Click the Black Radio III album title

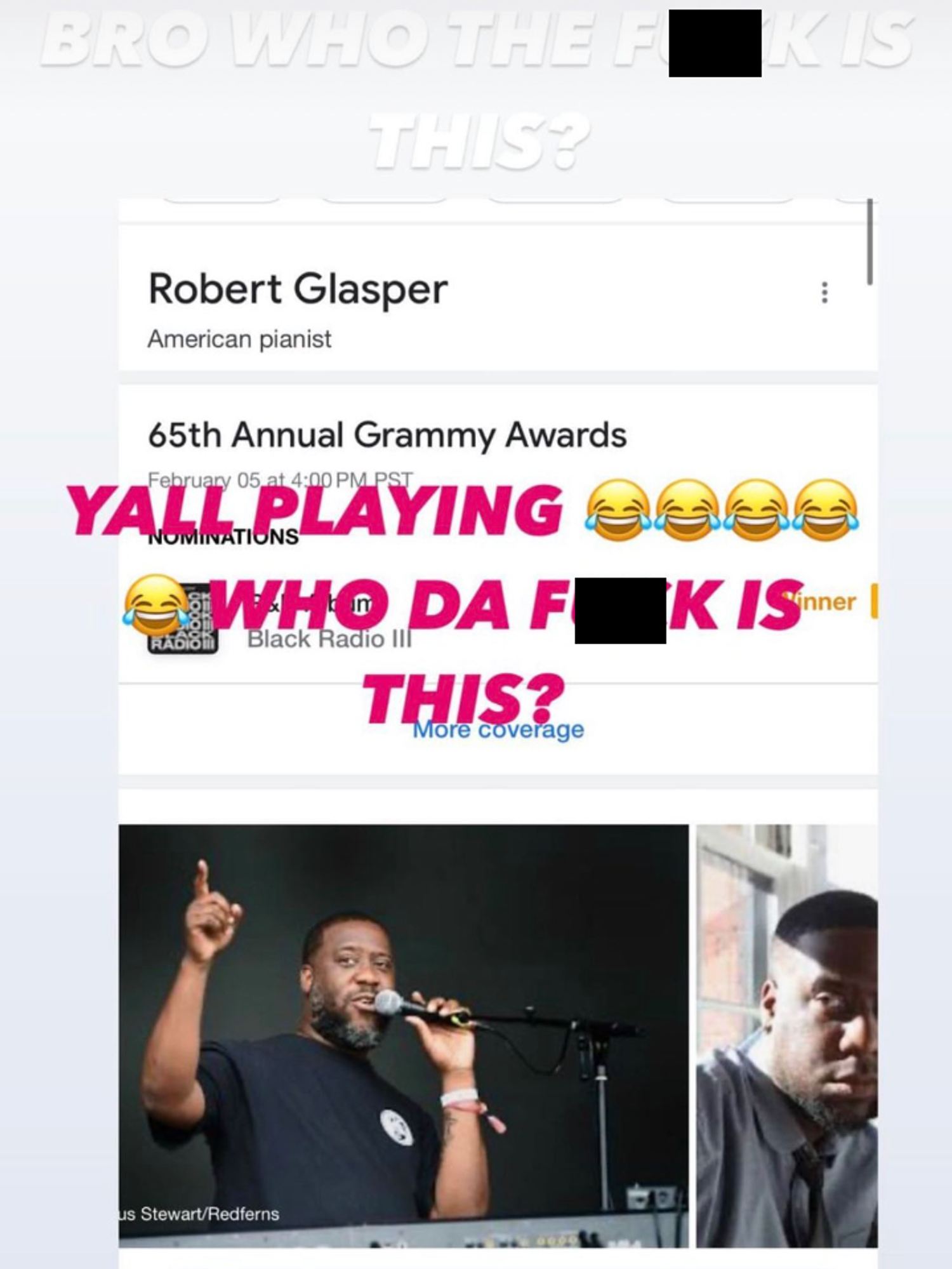coord(329,639)
